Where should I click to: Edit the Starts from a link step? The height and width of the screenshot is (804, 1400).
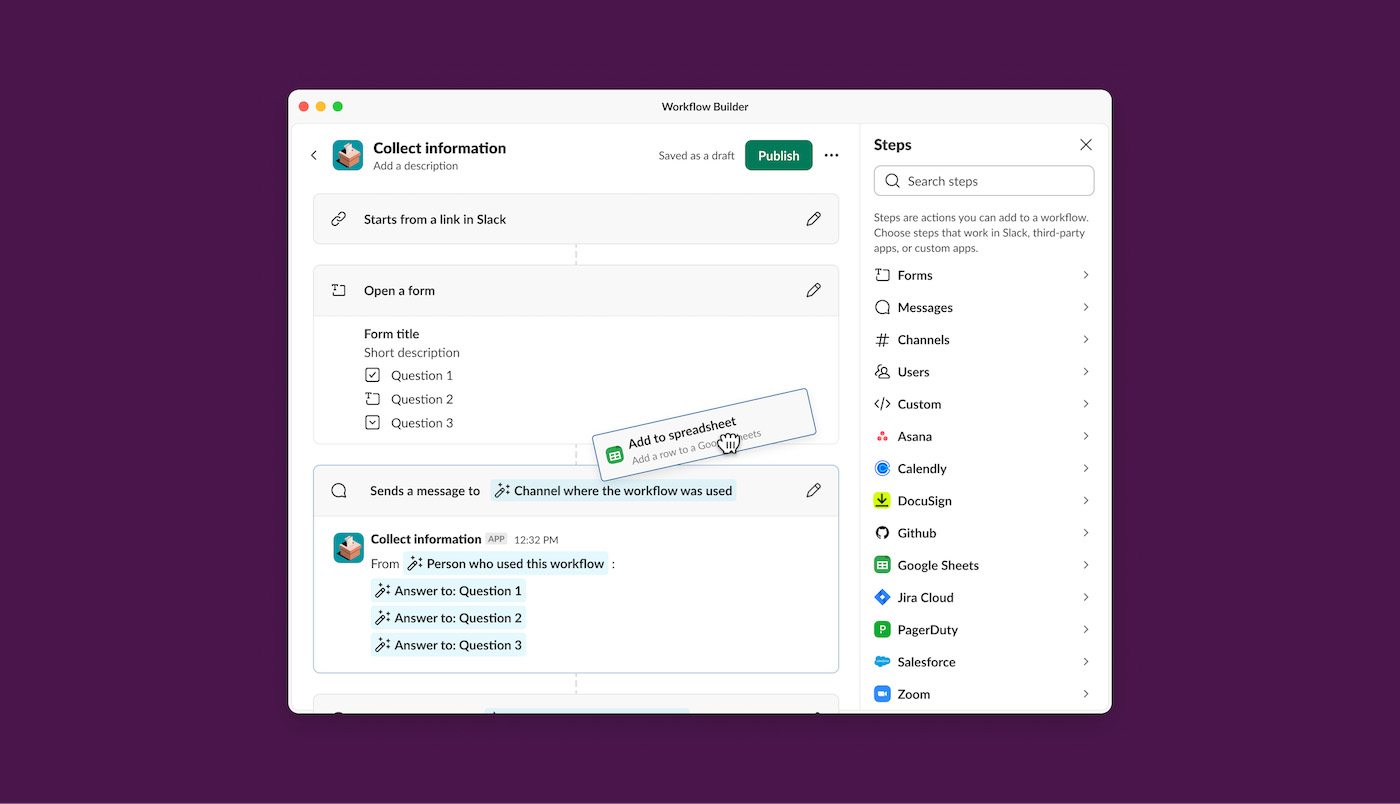813,219
